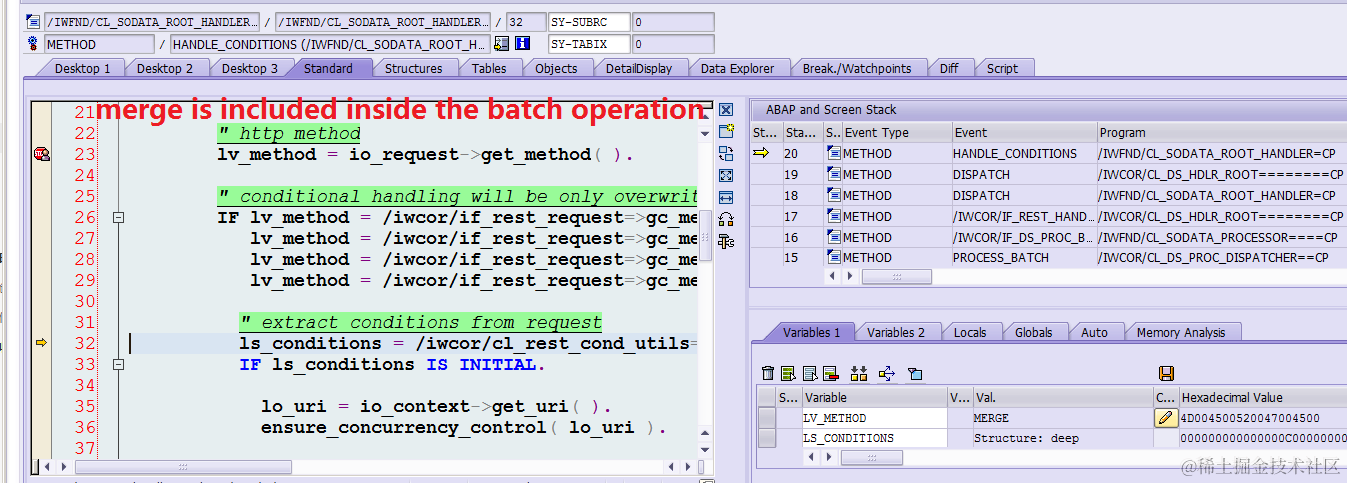
Task: Select the row marker for LS_CONDITIONS
Action: tap(767, 438)
